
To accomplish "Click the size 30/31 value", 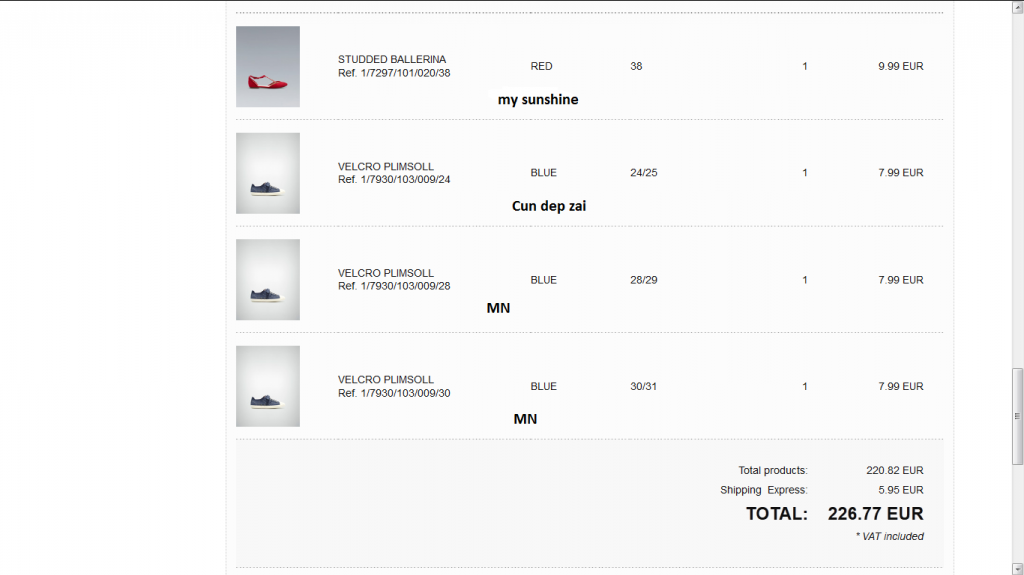I will pyautogui.click(x=643, y=386).
